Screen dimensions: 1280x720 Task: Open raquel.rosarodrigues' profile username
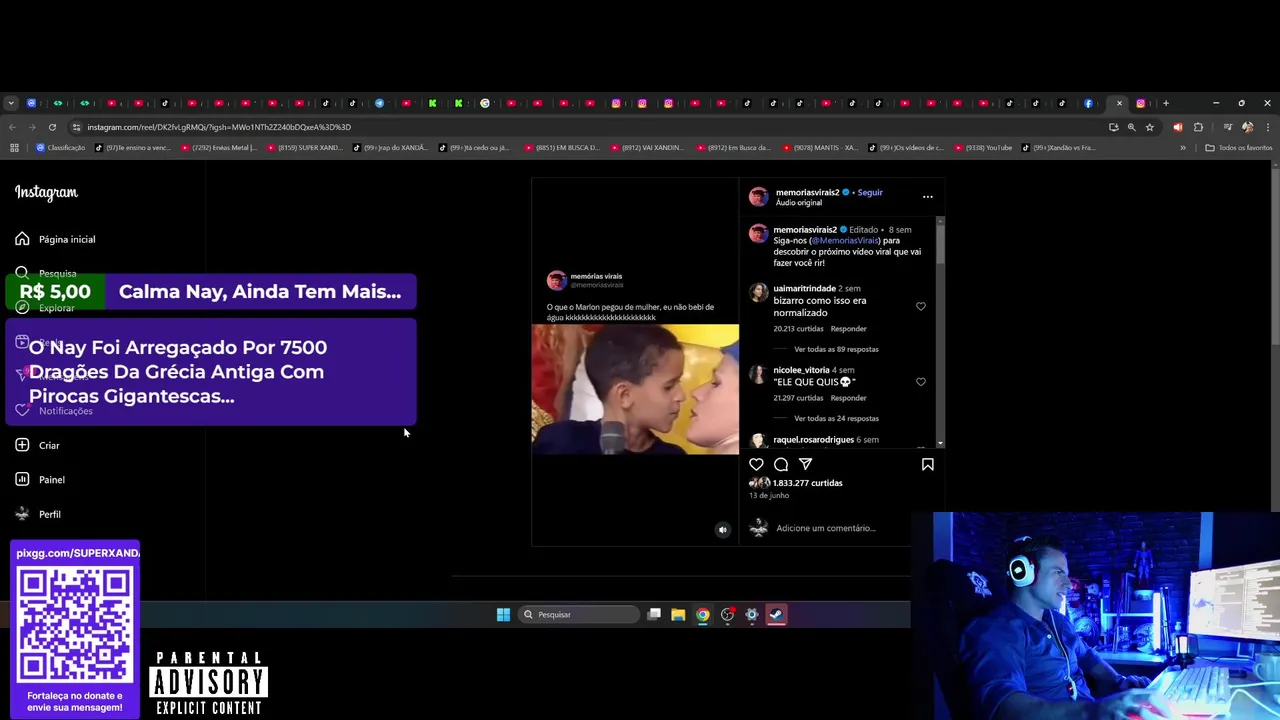pyautogui.click(x=813, y=440)
